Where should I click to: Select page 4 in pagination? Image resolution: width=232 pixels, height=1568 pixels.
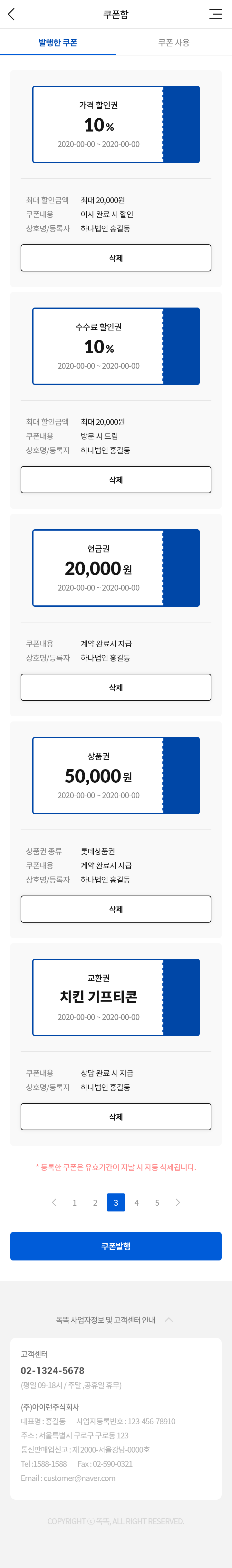point(136,1202)
